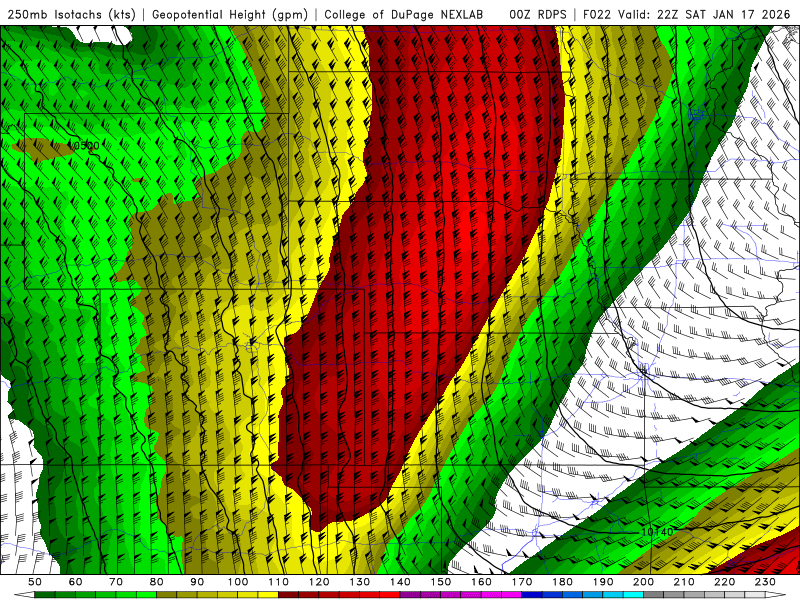Click the "F022" forecast hour text
800x600 pixels.
tap(597, 15)
